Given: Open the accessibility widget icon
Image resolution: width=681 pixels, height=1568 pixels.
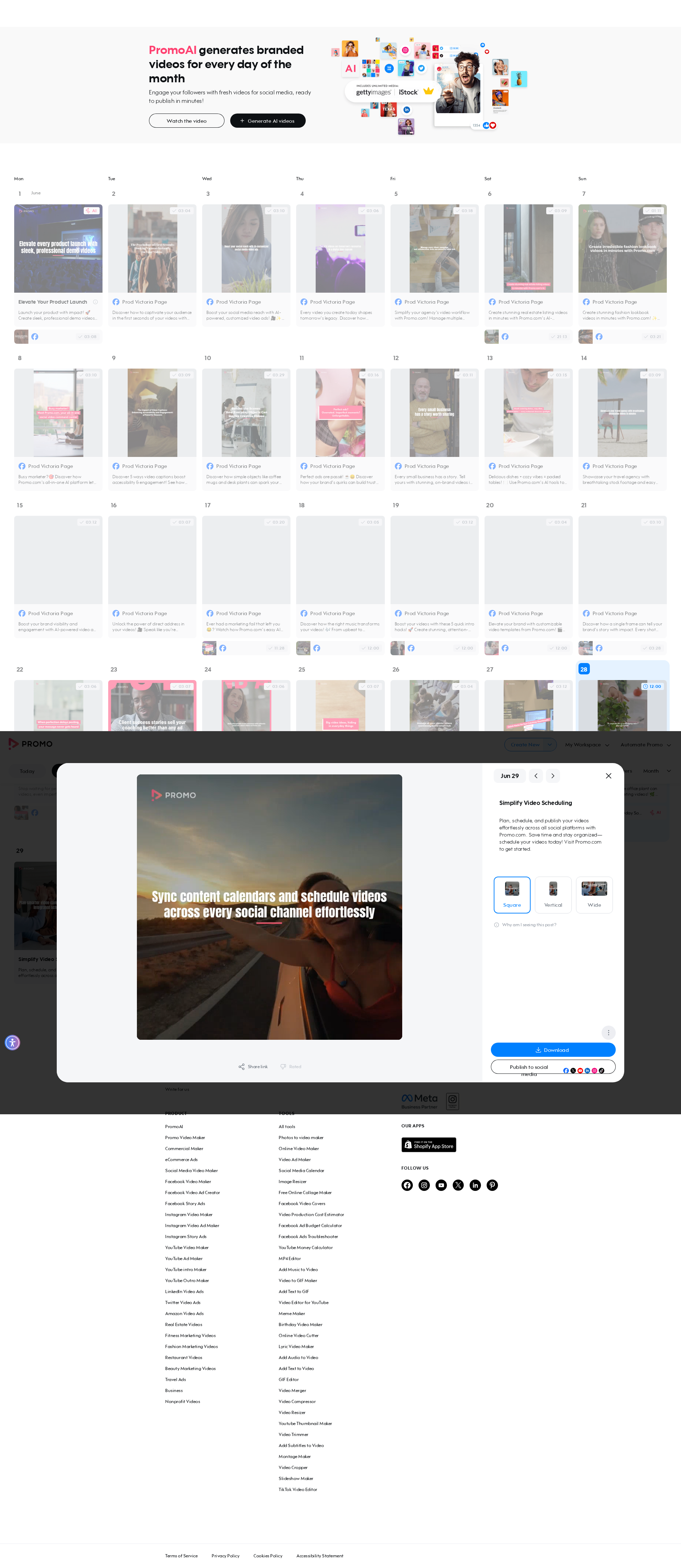Looking at the screenshot, I should coord(12,1043).
